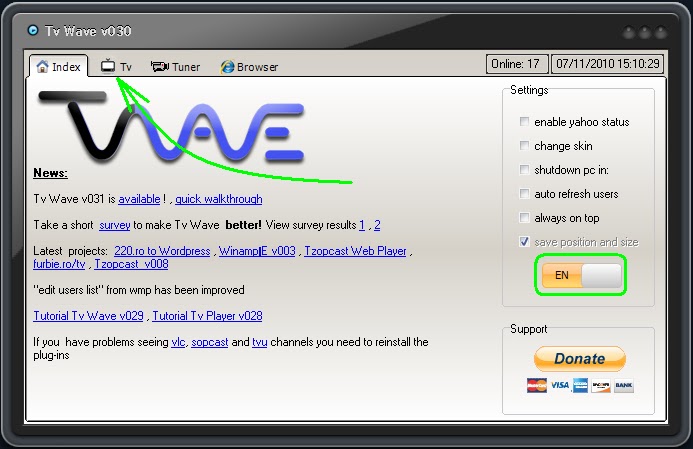Image resolution: width=693 pixels, height=449 pixels.
Task: Tick the change skin checkbox
Action: point(524,145)
